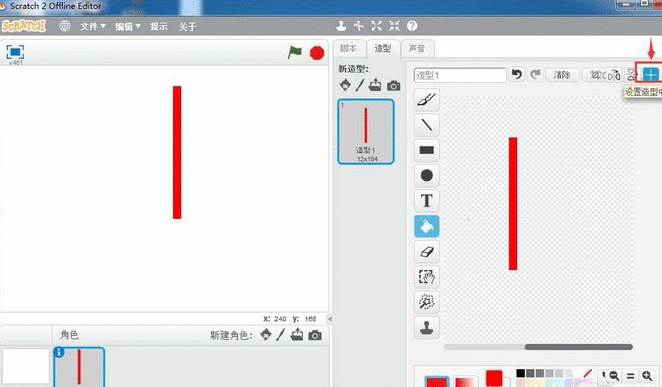Select the Stage backdrop thumbnail

pos(26,366)
